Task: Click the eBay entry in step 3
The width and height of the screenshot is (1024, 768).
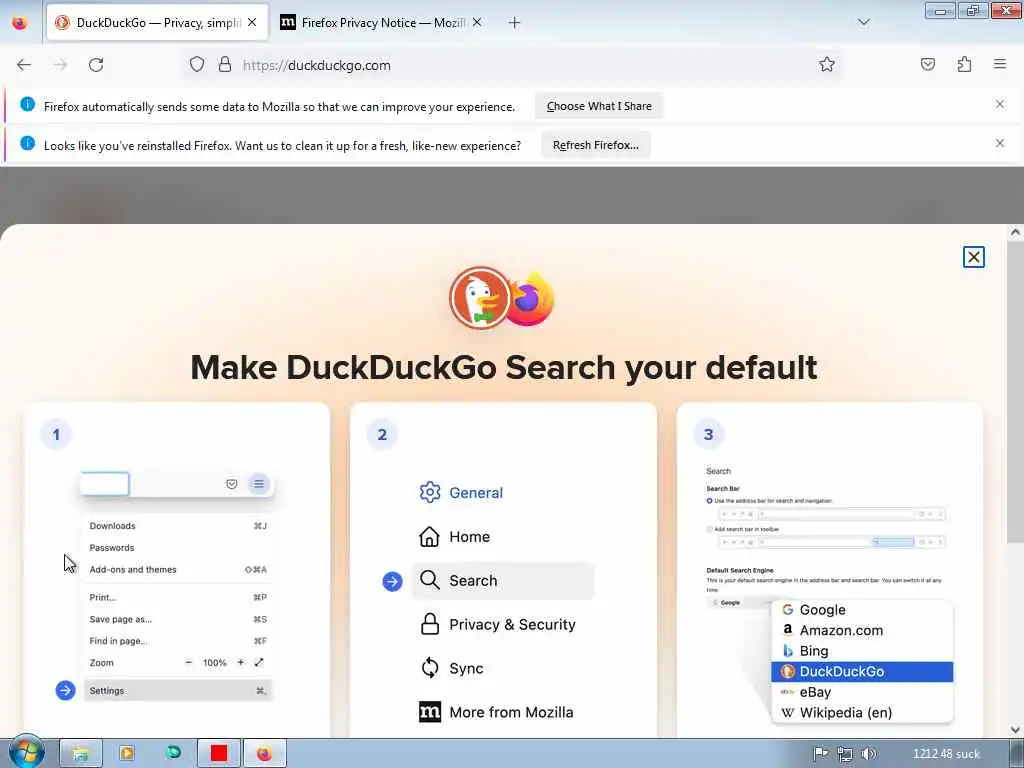Action: click(862, 692)
